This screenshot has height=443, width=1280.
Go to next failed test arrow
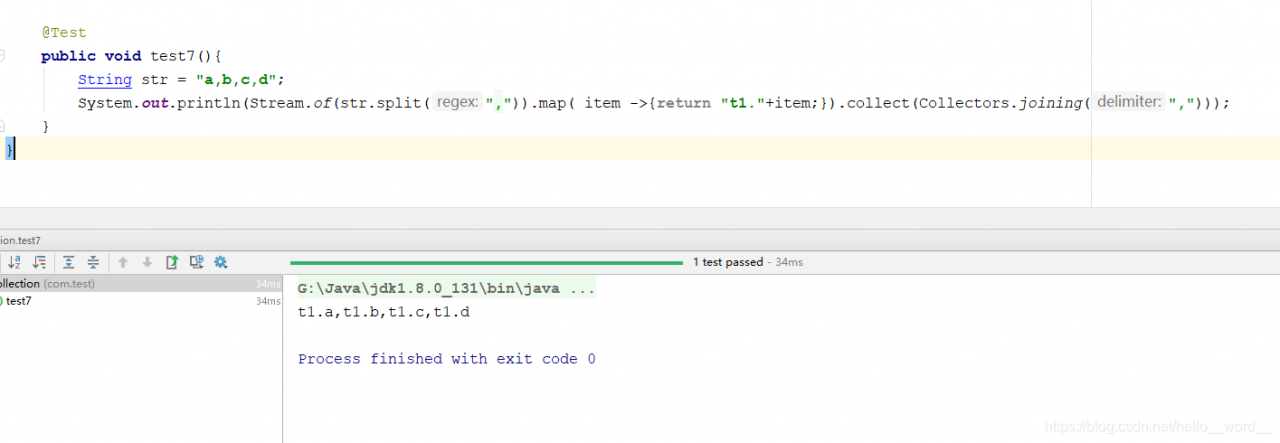coord(147,262)
